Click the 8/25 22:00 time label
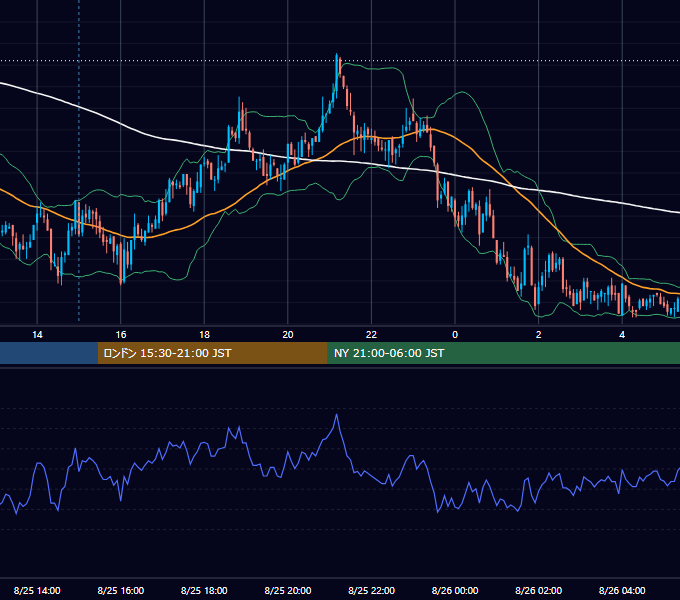The width and height of the screenshot is (680, 600). pyautogui.click(x=372, y=590)
